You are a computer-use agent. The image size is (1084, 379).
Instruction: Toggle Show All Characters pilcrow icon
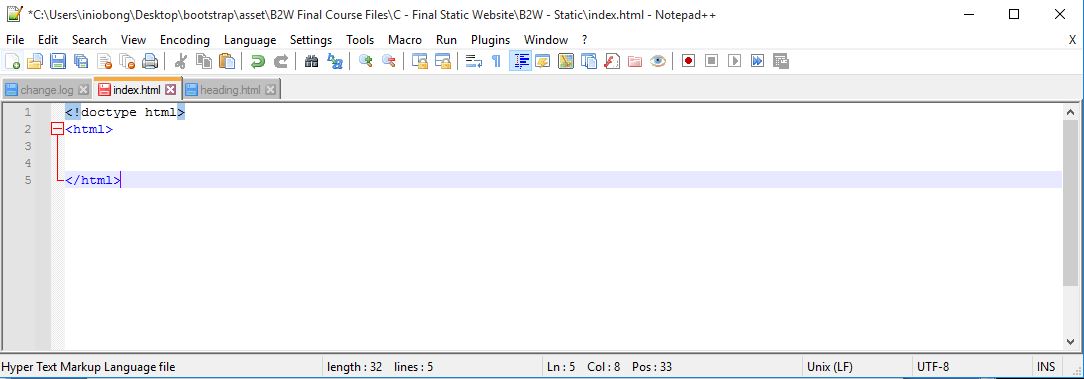coord(496,62)
